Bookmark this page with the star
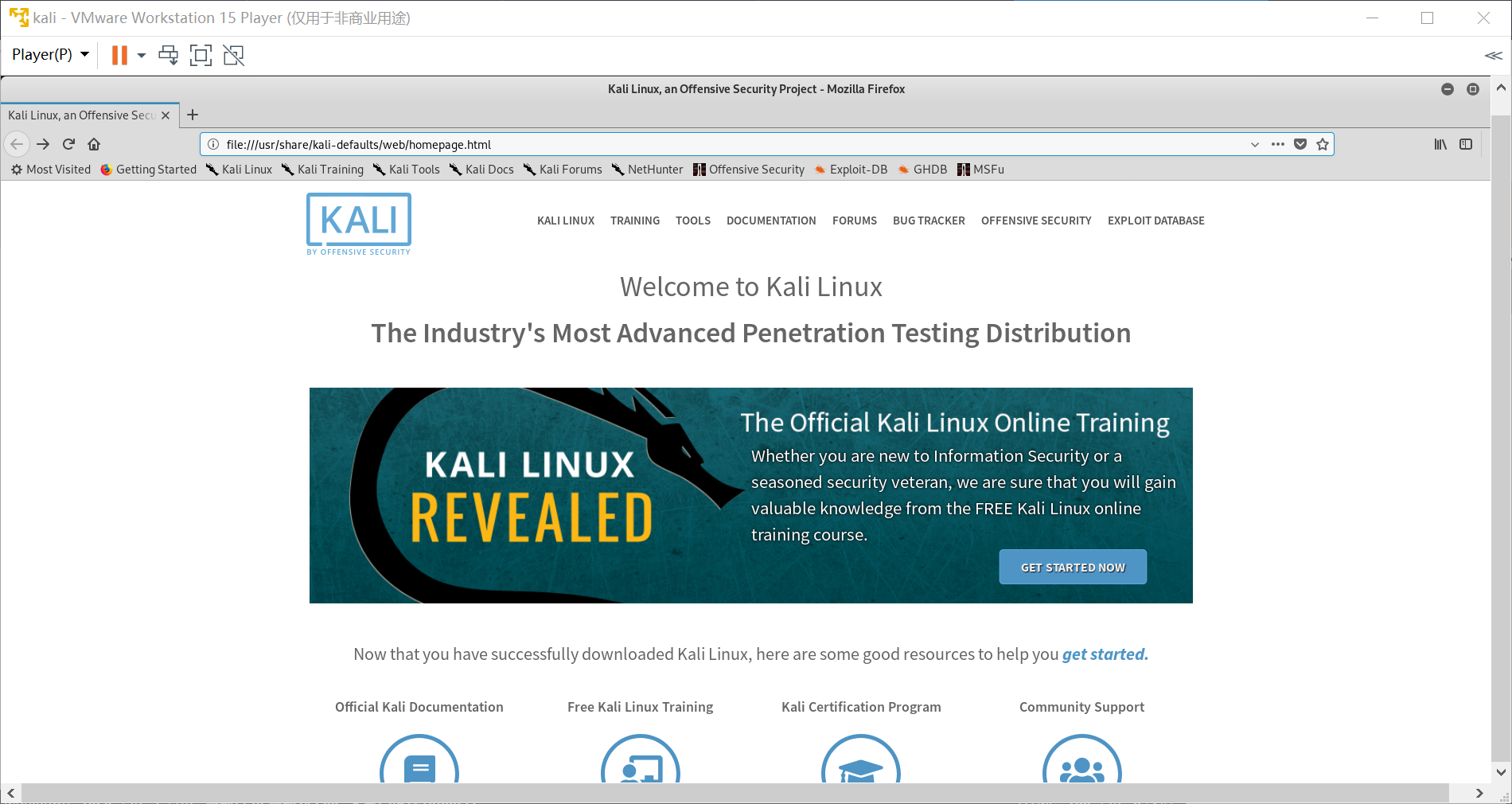 pyautogui.click(x=1323, y=144)
